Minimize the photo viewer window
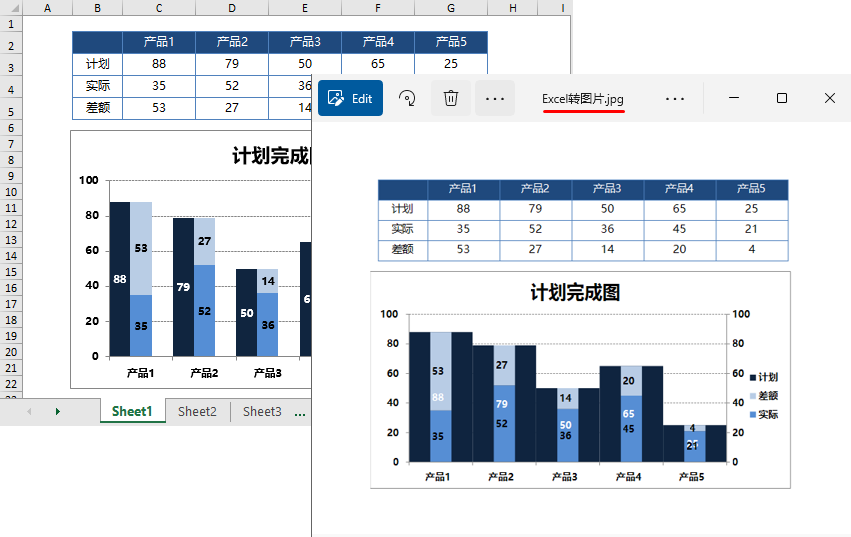 click(734, 98)
